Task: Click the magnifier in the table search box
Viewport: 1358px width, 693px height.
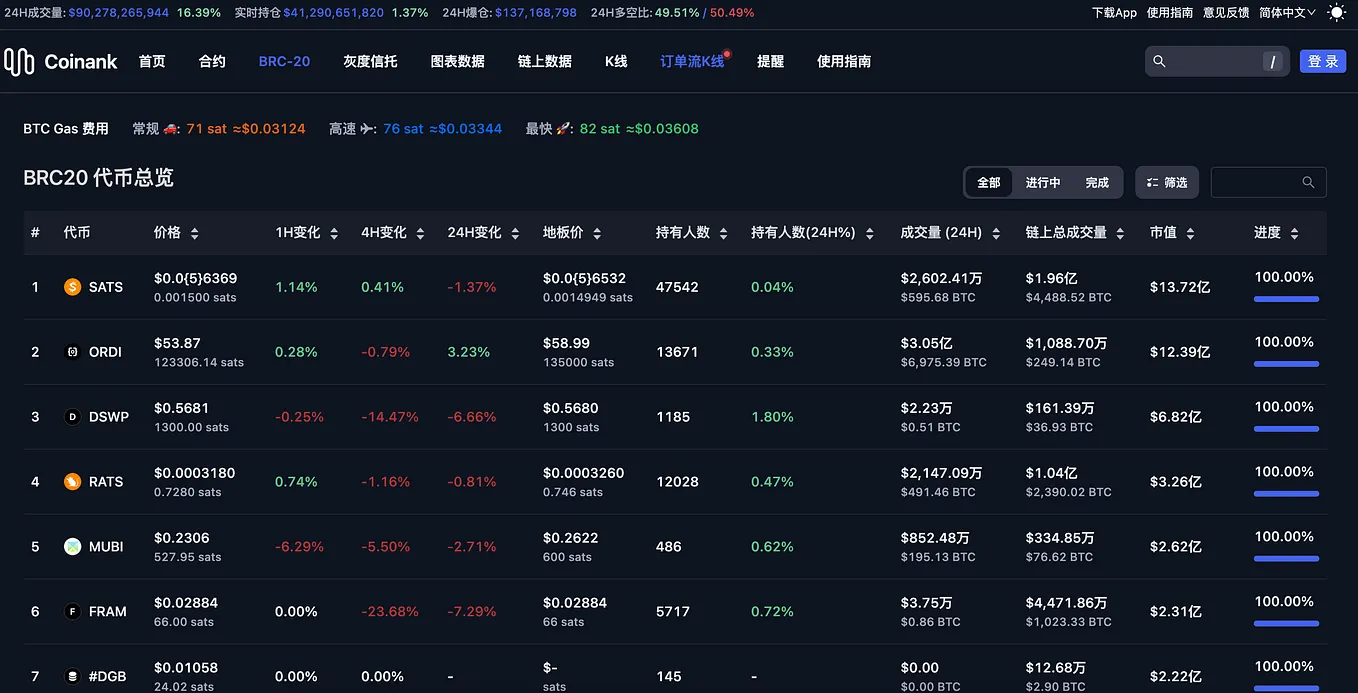Action: [x=1308, y=183]
